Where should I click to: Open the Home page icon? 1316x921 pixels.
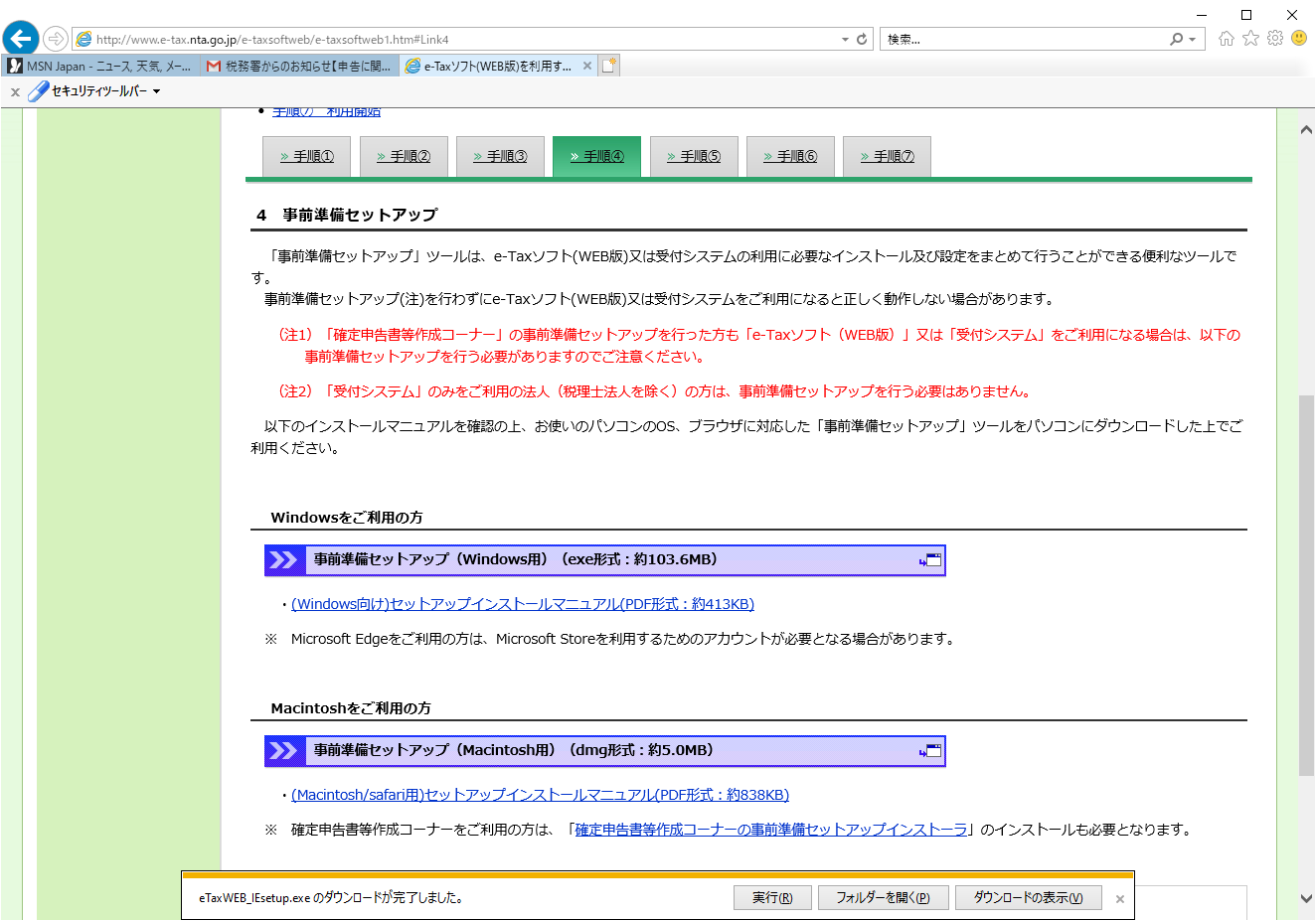coord(1226,39)
